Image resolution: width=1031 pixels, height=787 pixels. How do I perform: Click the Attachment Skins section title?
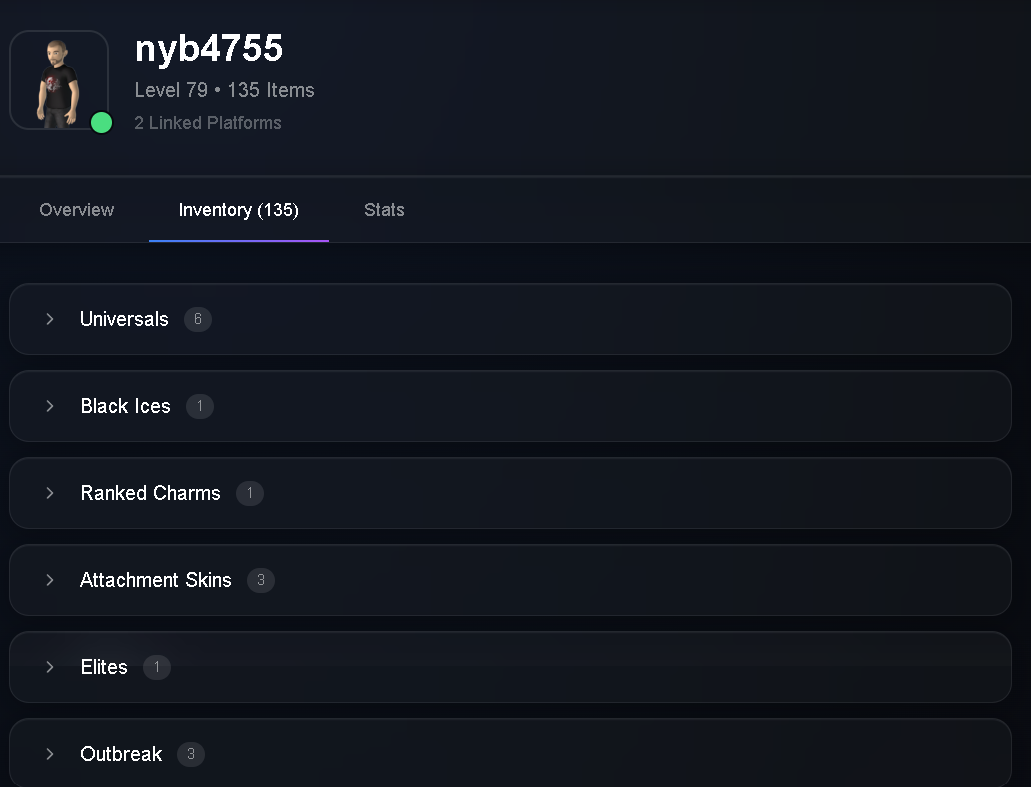(x=156, y=580)
